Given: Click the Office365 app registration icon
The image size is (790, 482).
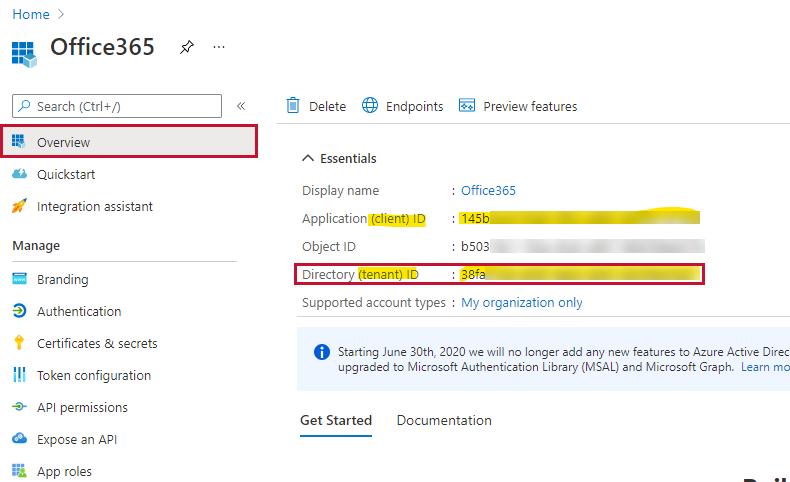Looking at the screenshot, I should [24, 54].
